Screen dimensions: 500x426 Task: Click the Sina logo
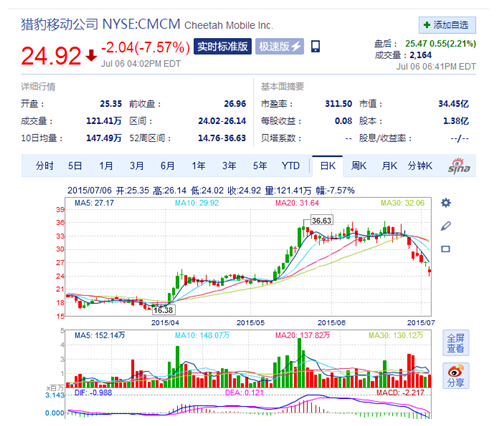coord(459,166)
